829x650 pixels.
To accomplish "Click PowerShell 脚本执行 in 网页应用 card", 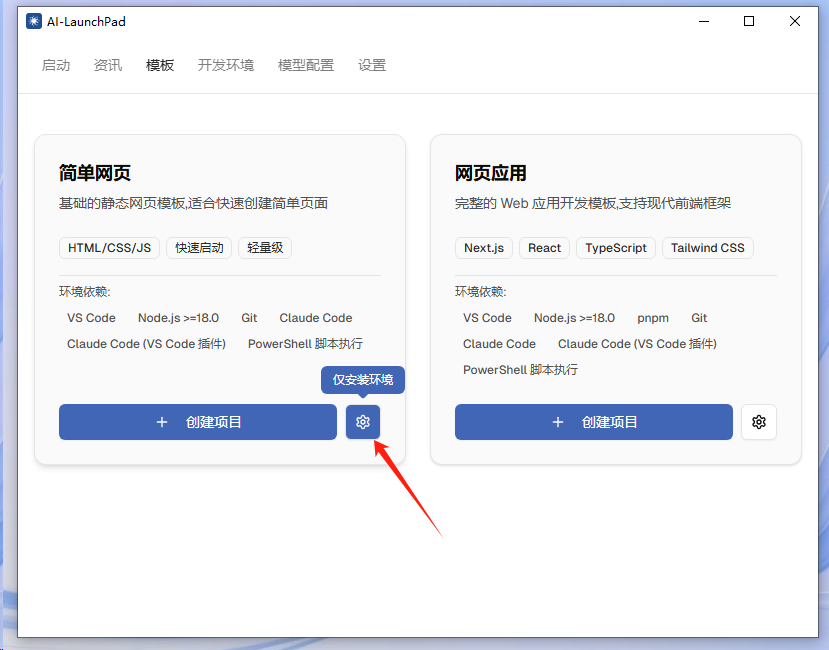I will [x=520, y=370].
